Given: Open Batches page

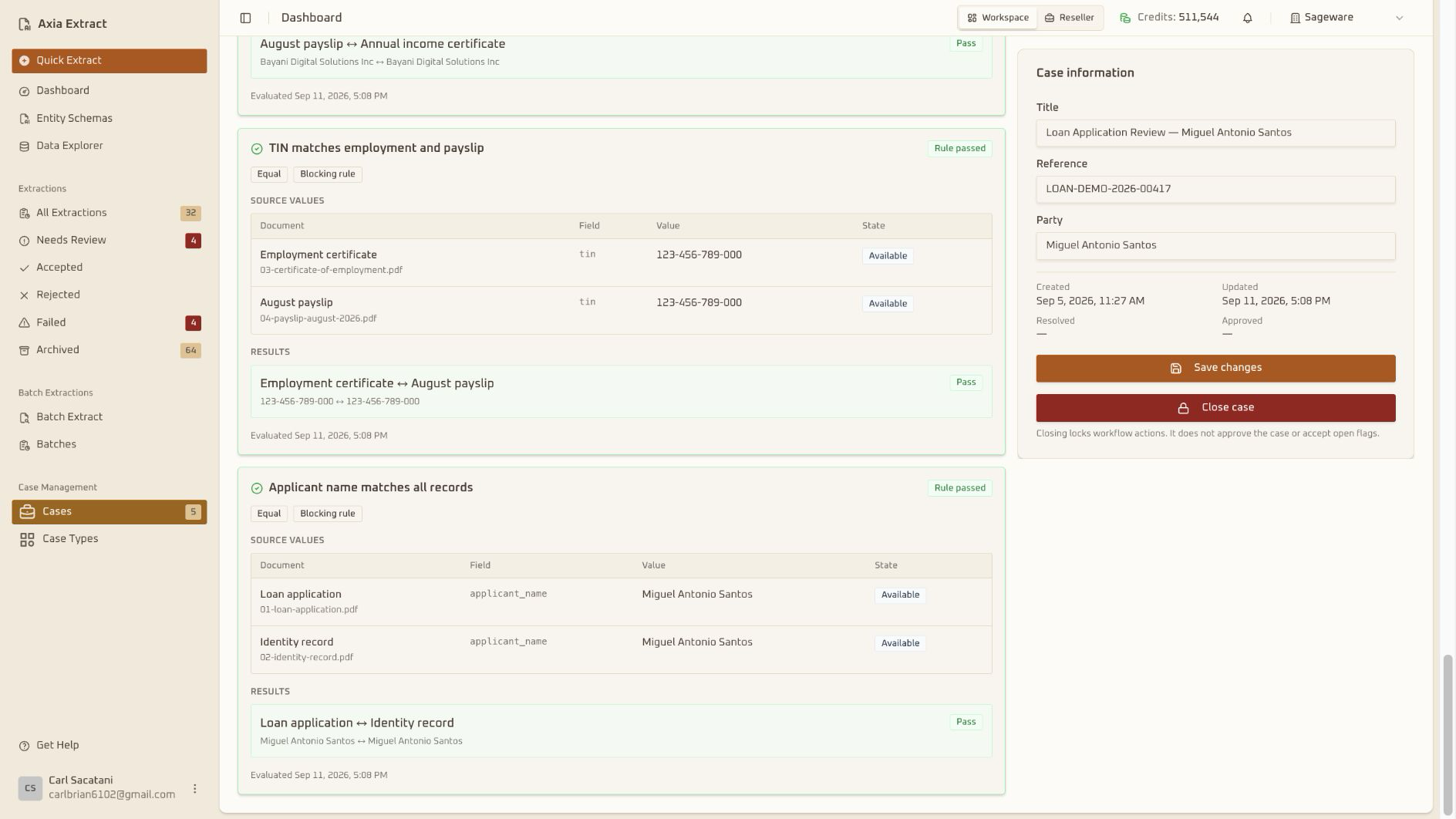Looking at the screenshot, I should [x=109, y=445].
